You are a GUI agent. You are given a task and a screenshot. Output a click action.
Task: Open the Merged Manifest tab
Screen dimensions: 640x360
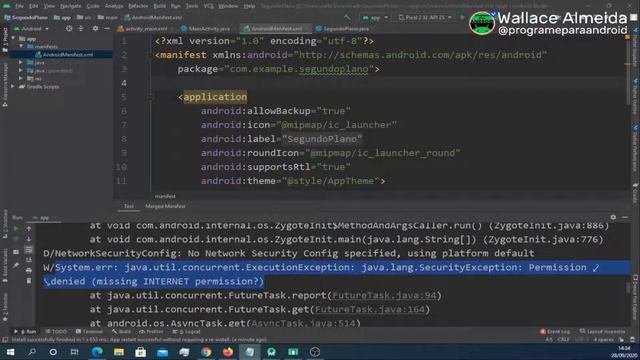(x=165, y=207)
